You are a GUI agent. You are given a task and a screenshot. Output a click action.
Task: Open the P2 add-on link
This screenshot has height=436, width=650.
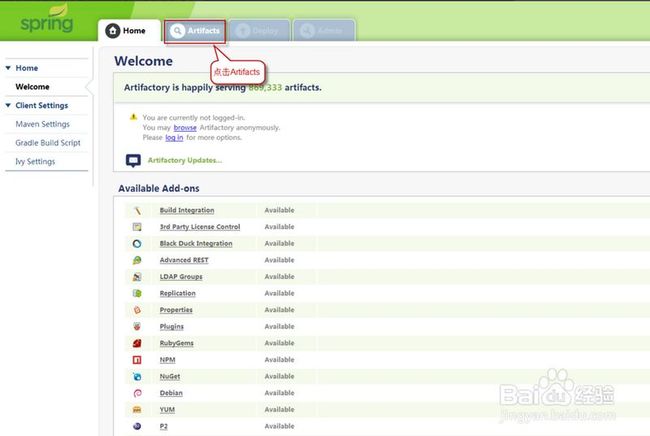(x=164, y=426)
